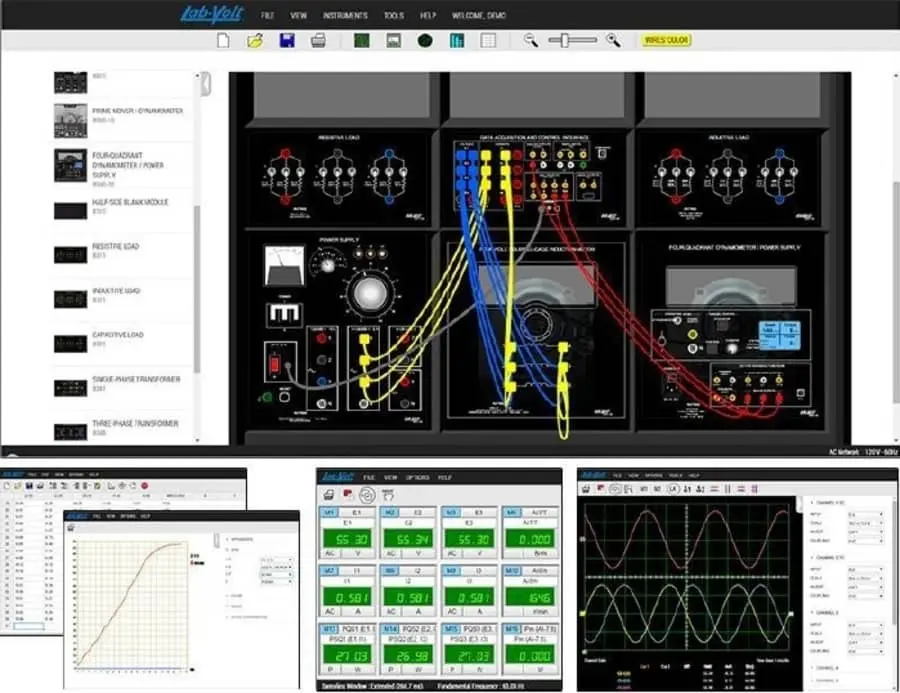Image resolution: width=900 pixels, height=693 pixels.
Task: Open the TOOLS menu in main menu bar
Action: point(394,16)
